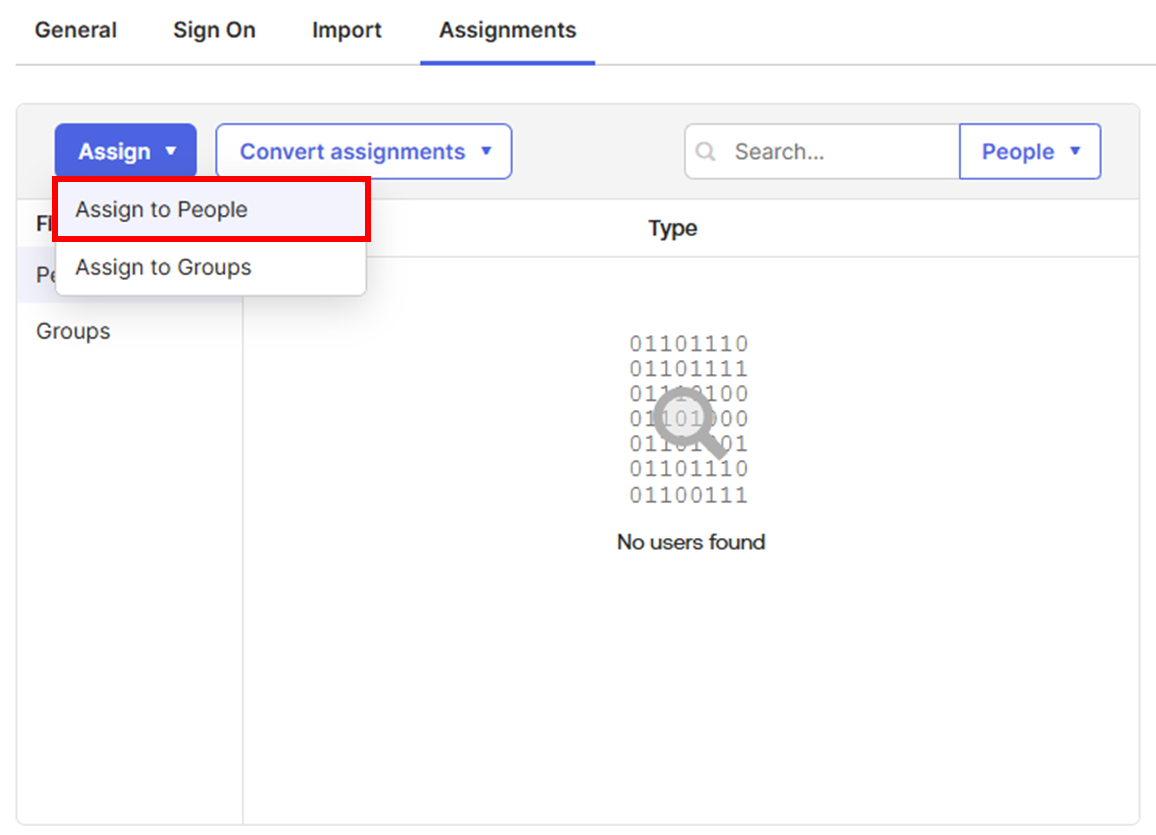
Task: Click the Search input field
Action: coord(823,151)
